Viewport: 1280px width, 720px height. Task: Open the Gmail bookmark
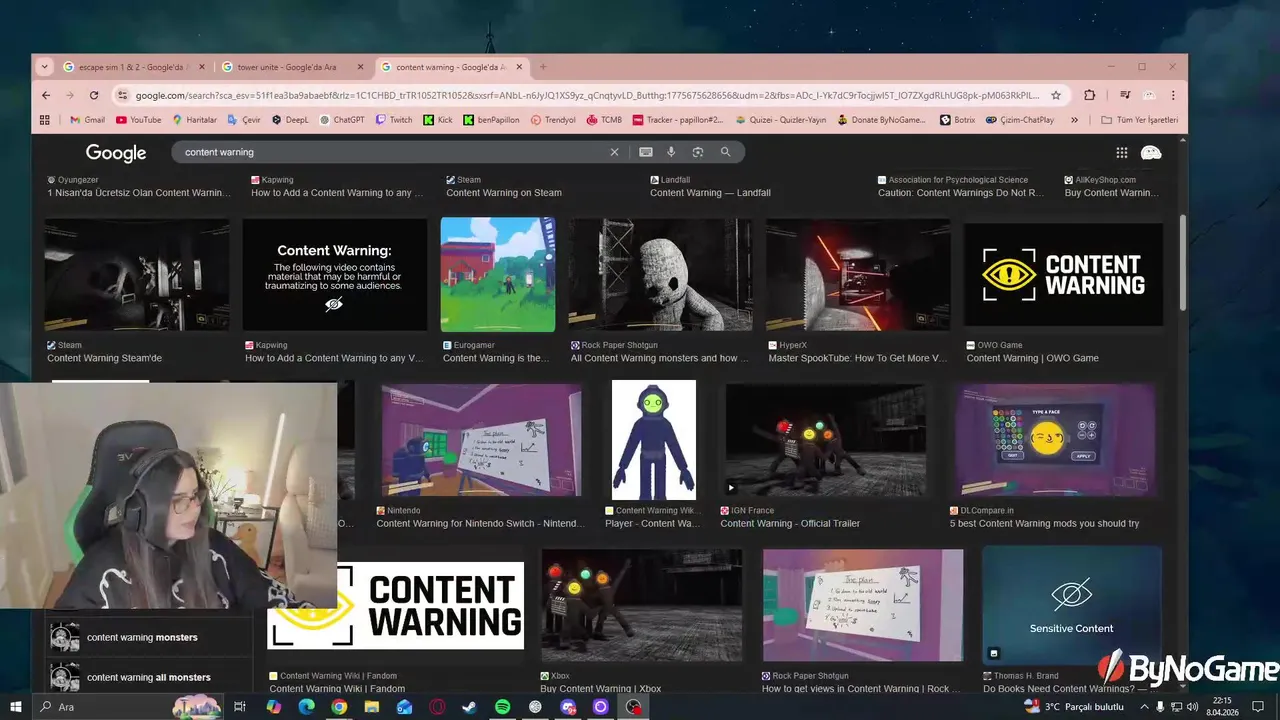pyautogui.click(x=87, y=120)
